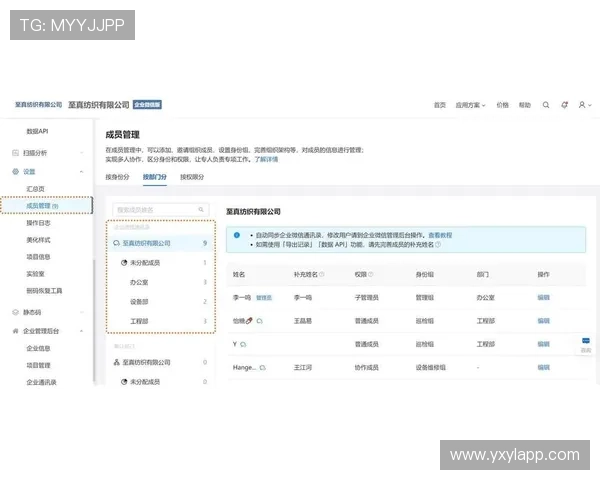Viewport: 600px width, 480px height.
Task: Open 数据API in the sidebar
Action: pos(37,131)
